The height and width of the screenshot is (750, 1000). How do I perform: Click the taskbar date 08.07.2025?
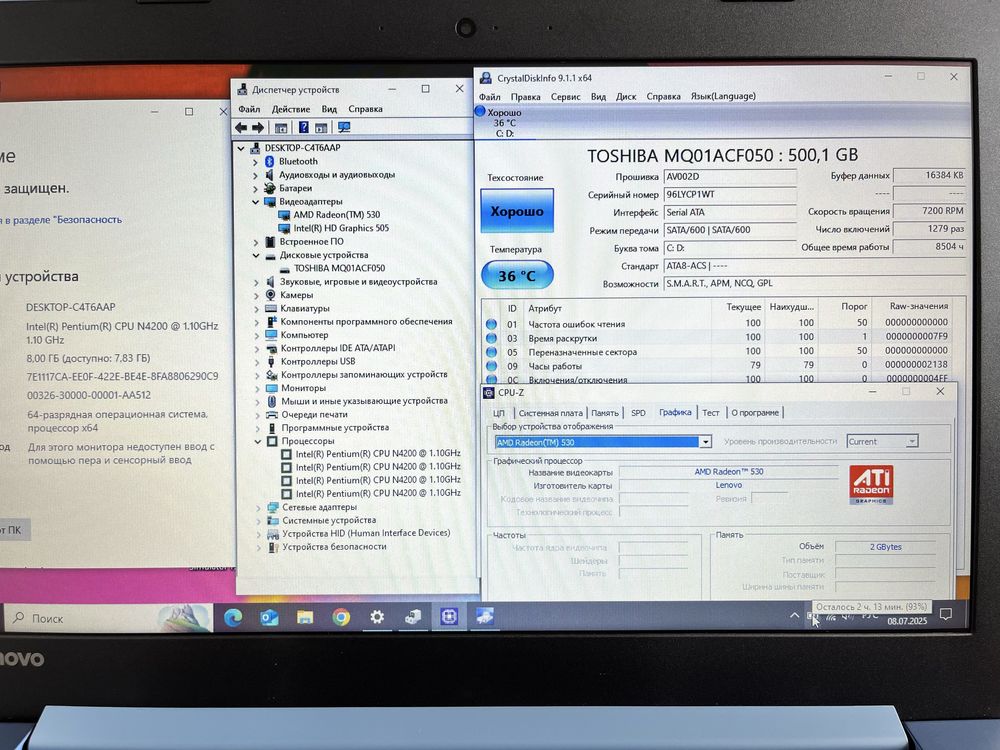click(907, 621)
